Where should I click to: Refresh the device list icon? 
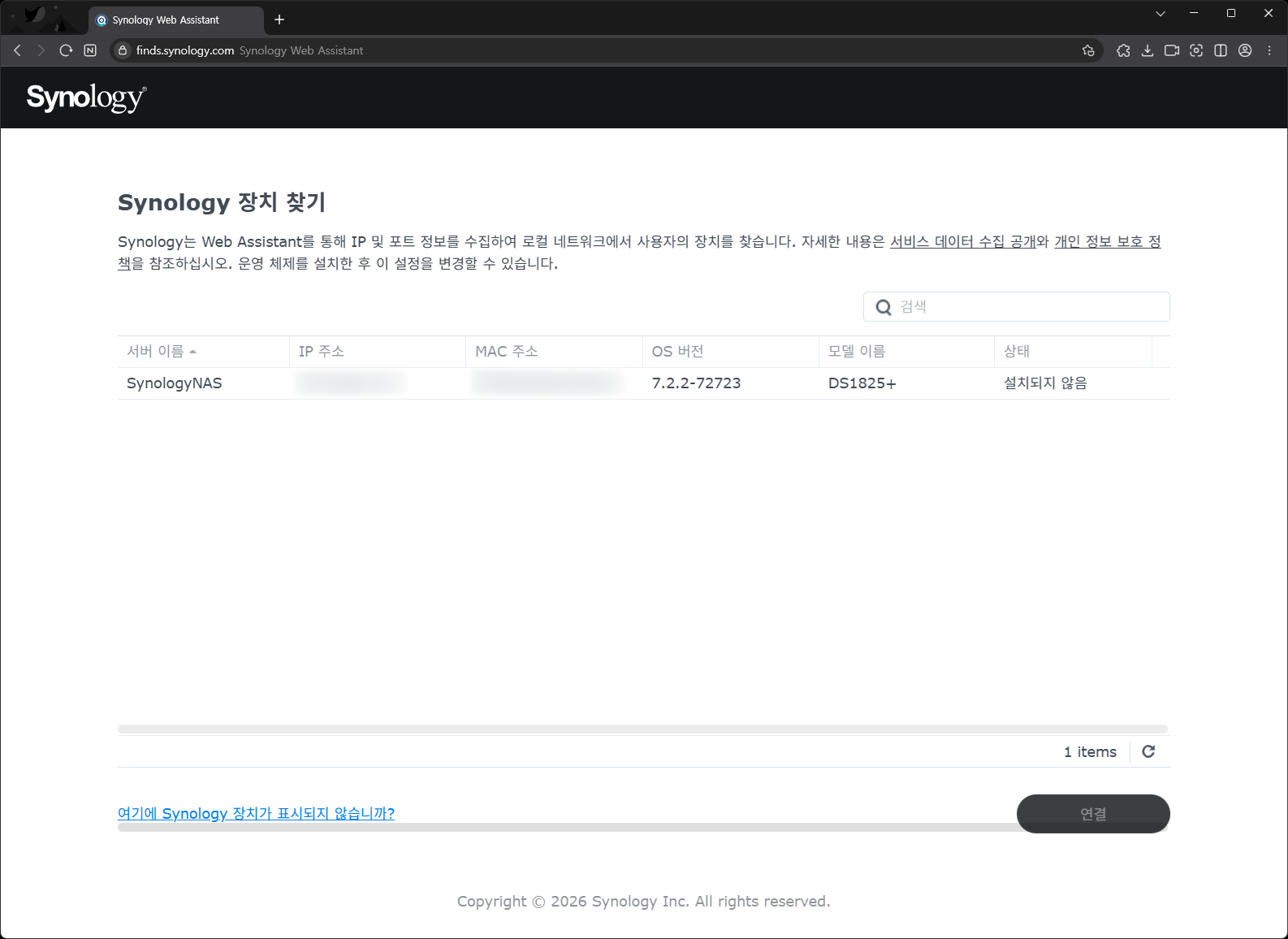pyautogui.click(x=1148, y=751)
